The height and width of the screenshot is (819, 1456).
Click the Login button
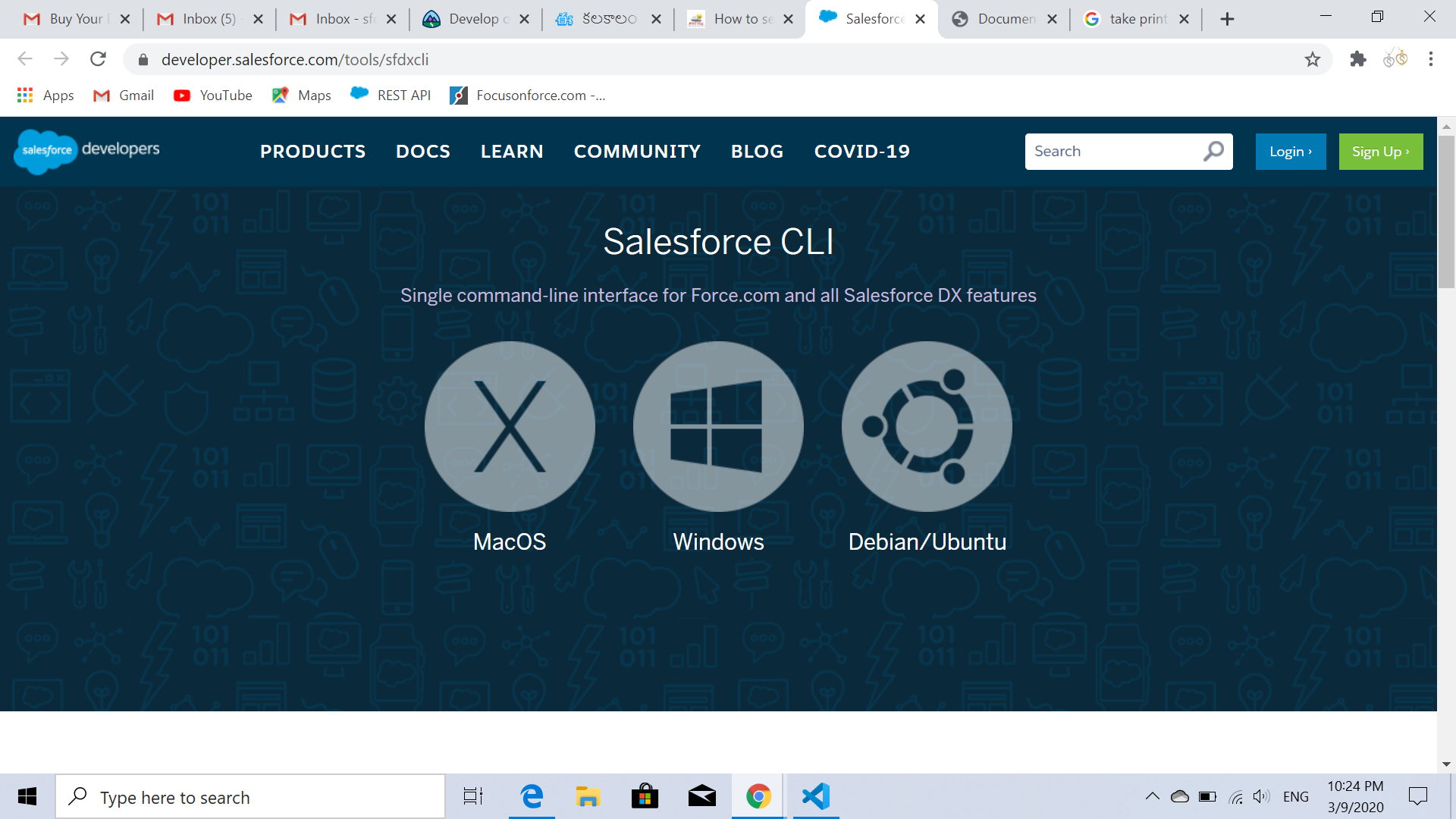pyautogui.click(x=1291, y=152)
